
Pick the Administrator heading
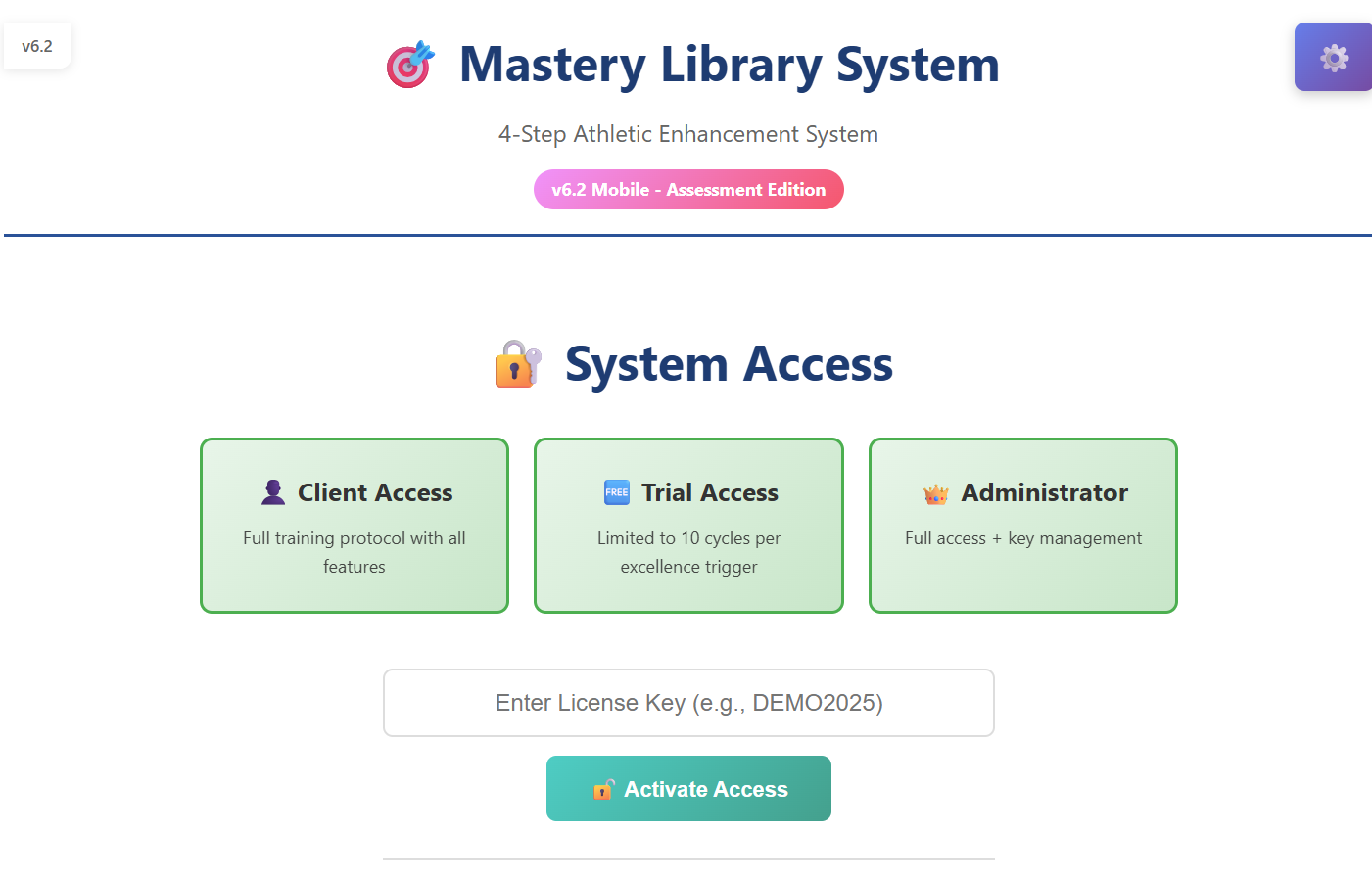(x=1044, y=492)
